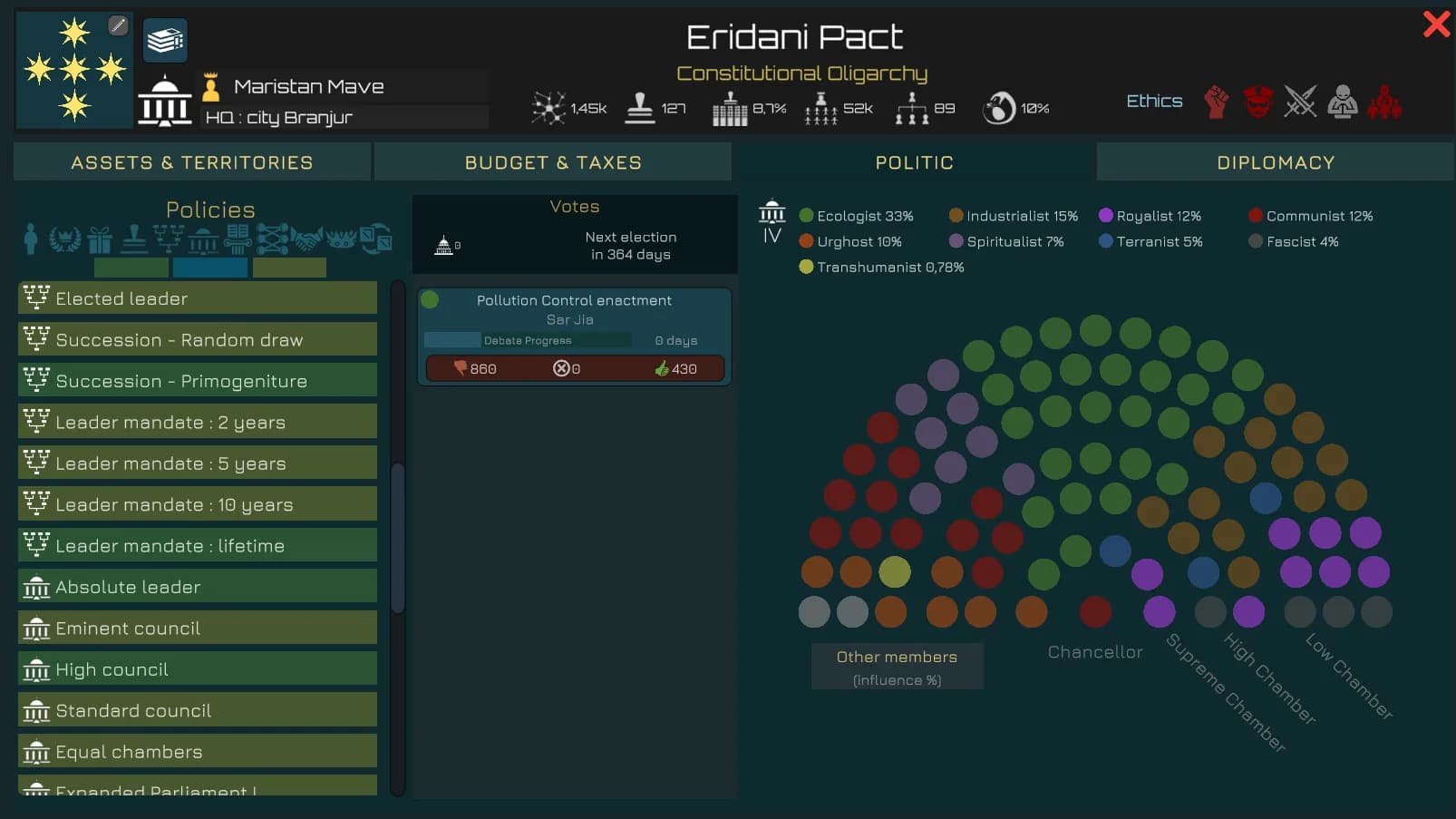Open the Assets & Territories tab
The height and width of the screenshot is (819, 1456).
192,162
